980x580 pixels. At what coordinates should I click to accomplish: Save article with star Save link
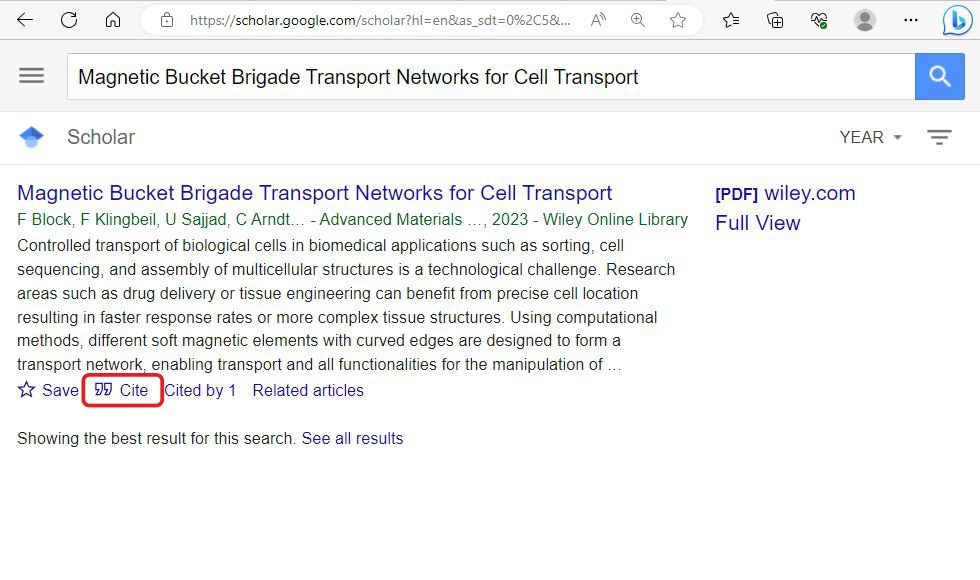(x=48, y=390)
